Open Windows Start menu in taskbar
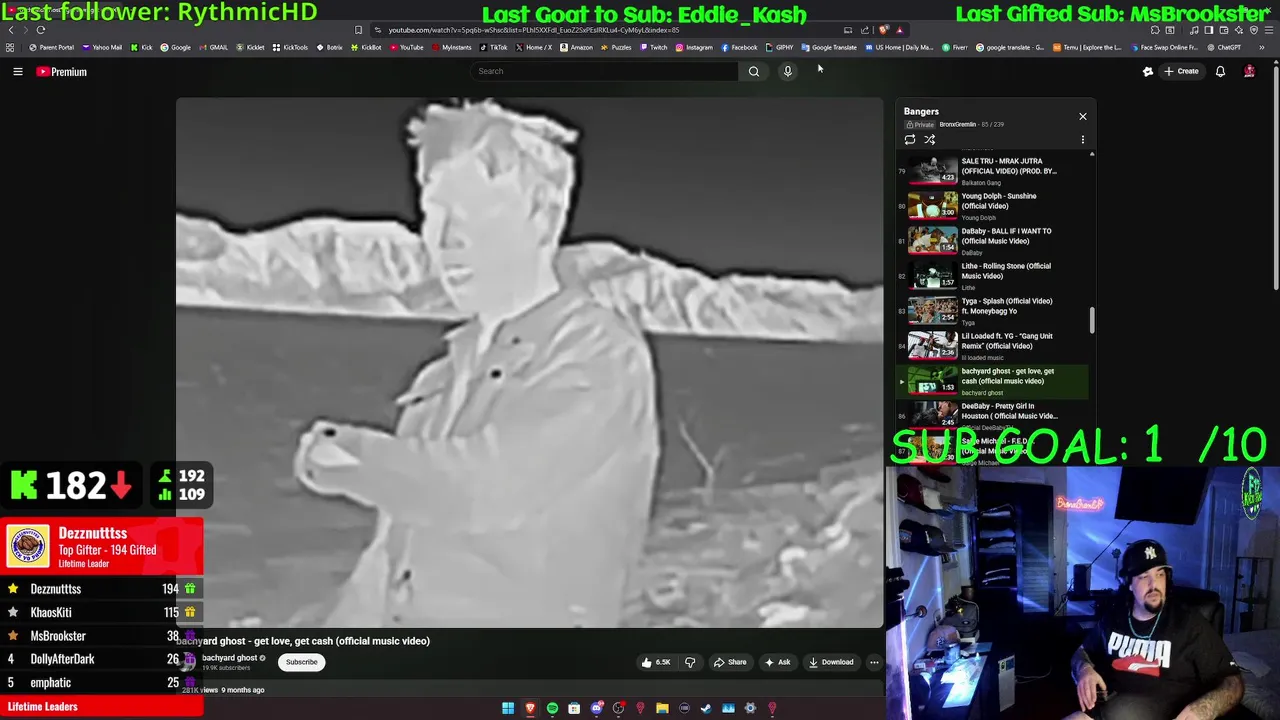 tap(508, 708)
